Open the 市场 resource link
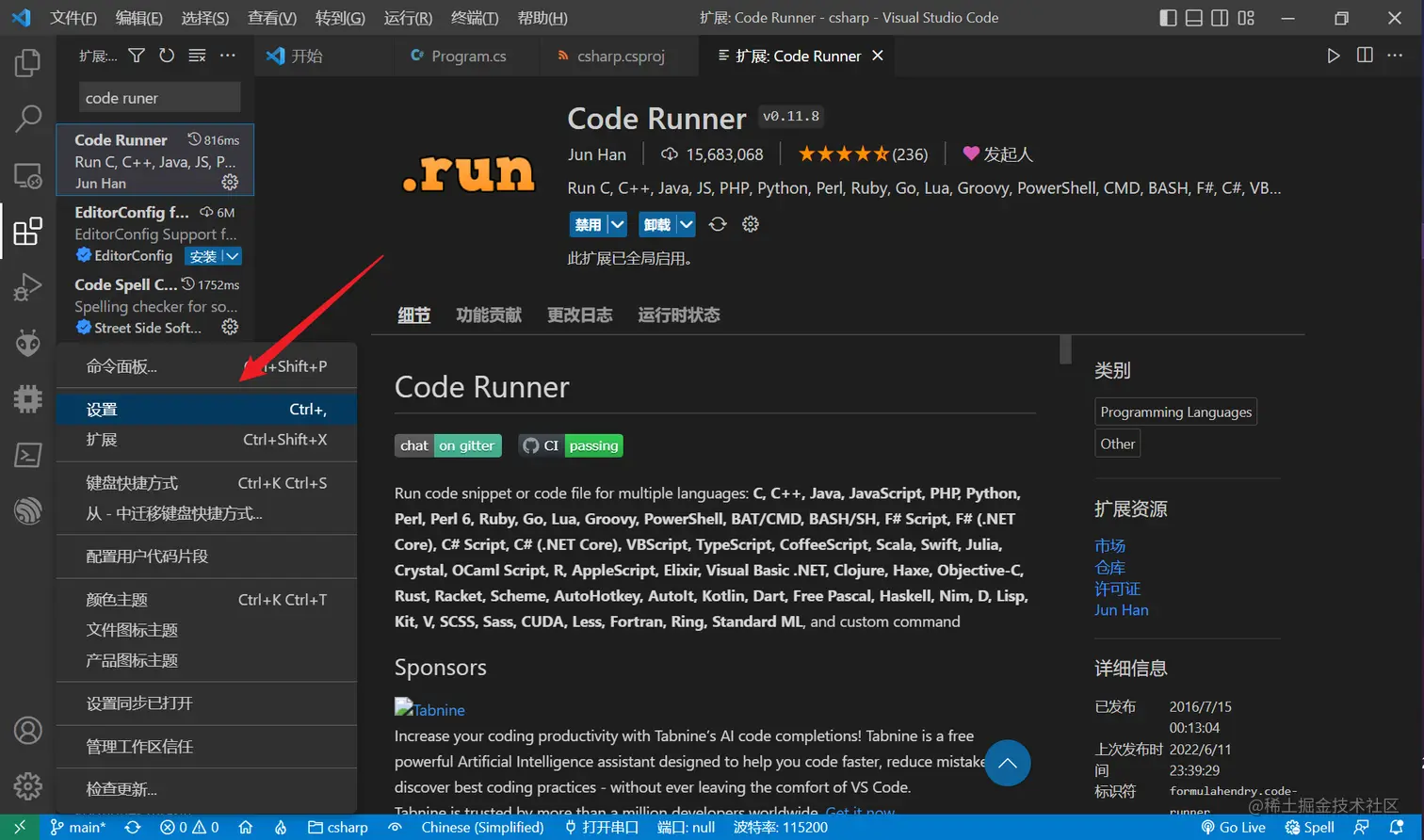Image resolution: width=1424 pixels, height=840 pixels. click(1109, 546)
